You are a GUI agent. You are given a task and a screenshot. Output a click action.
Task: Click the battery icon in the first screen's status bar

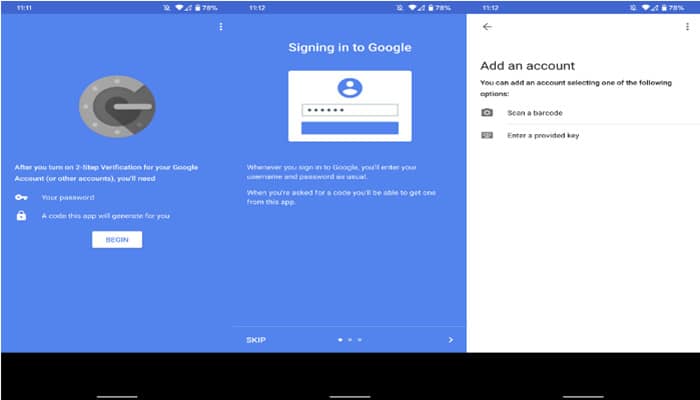click(198, 8)
